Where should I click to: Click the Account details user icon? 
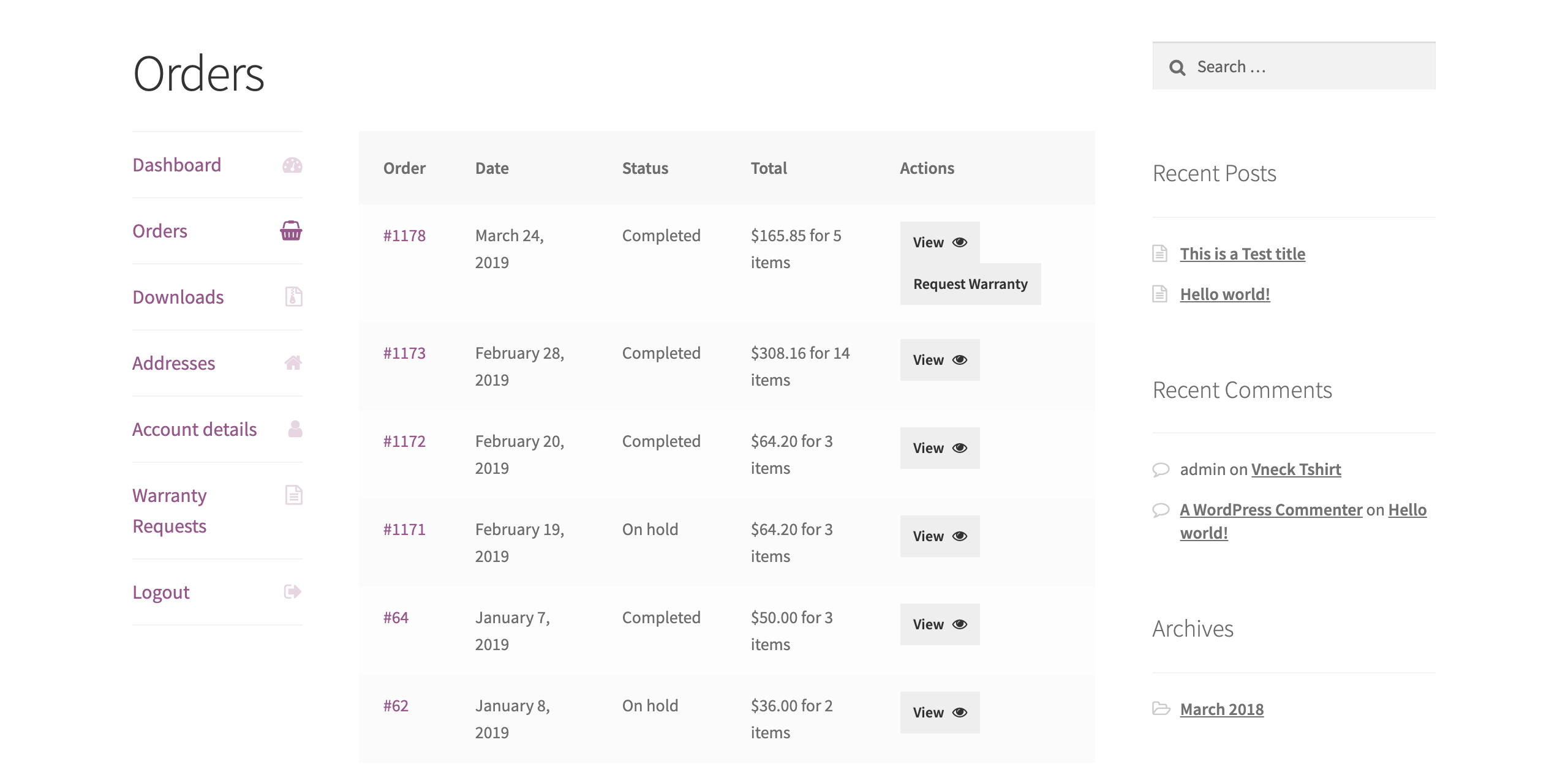(x=295, y=429)
